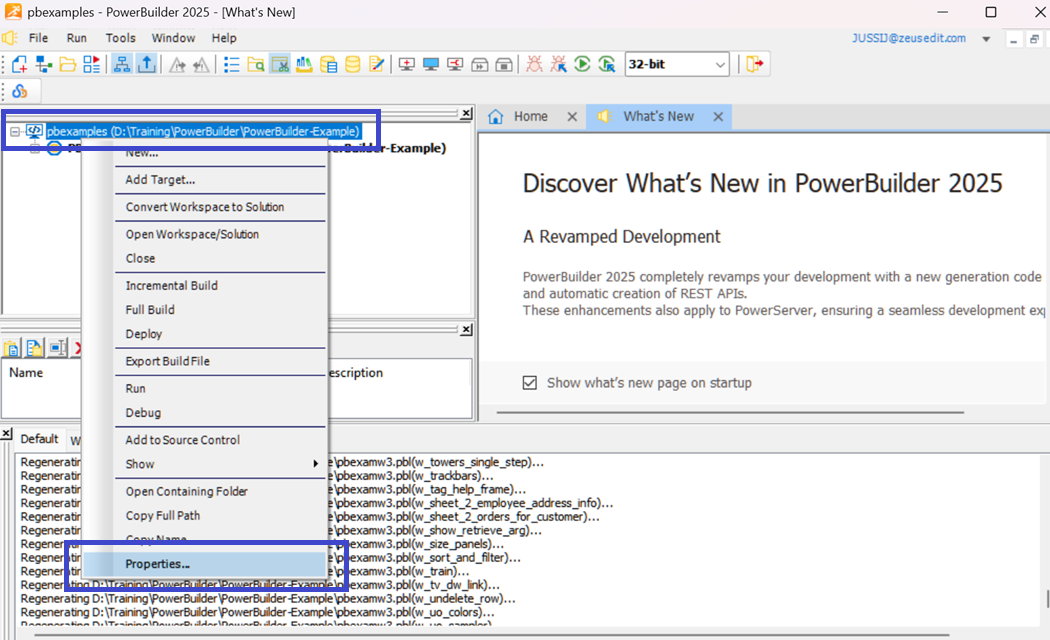Click the Edit file pencil icon
Screen dimensions: 1050x640
376,64
